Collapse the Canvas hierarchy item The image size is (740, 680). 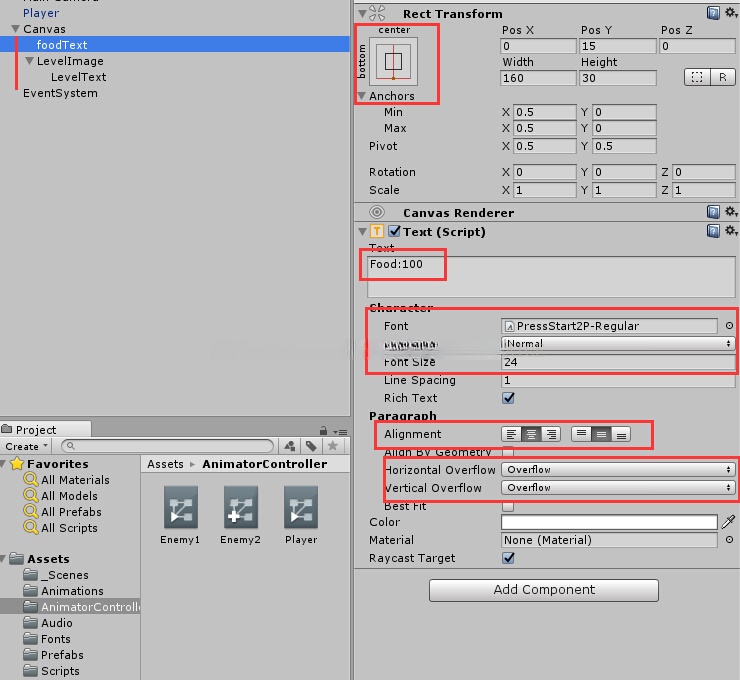pos(16,29)
